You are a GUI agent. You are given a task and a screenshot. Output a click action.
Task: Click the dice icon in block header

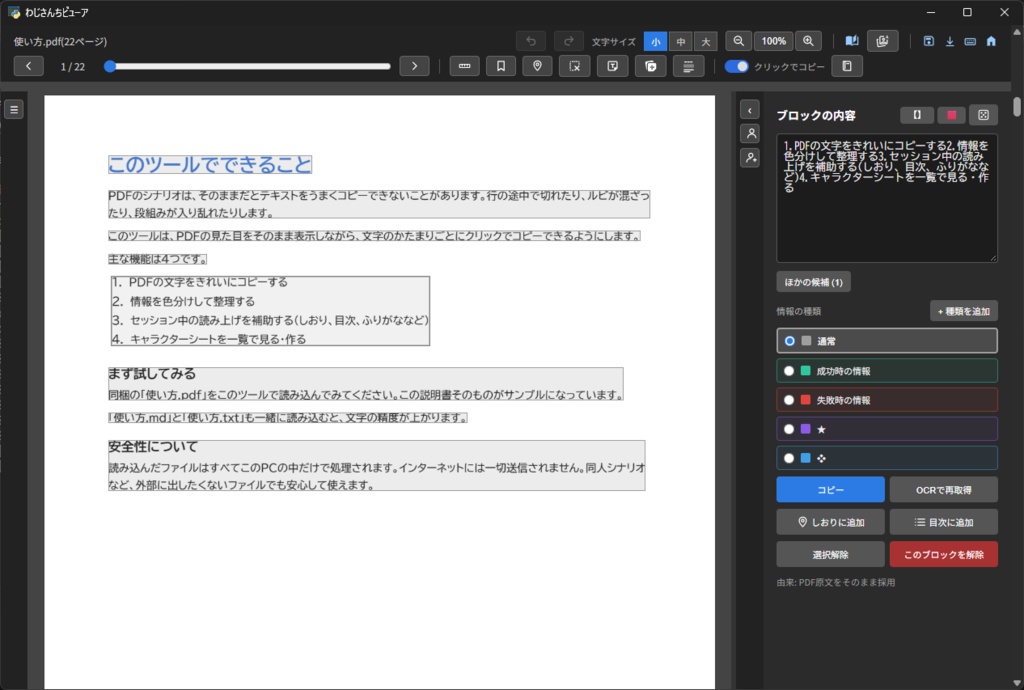coord(984,116)
